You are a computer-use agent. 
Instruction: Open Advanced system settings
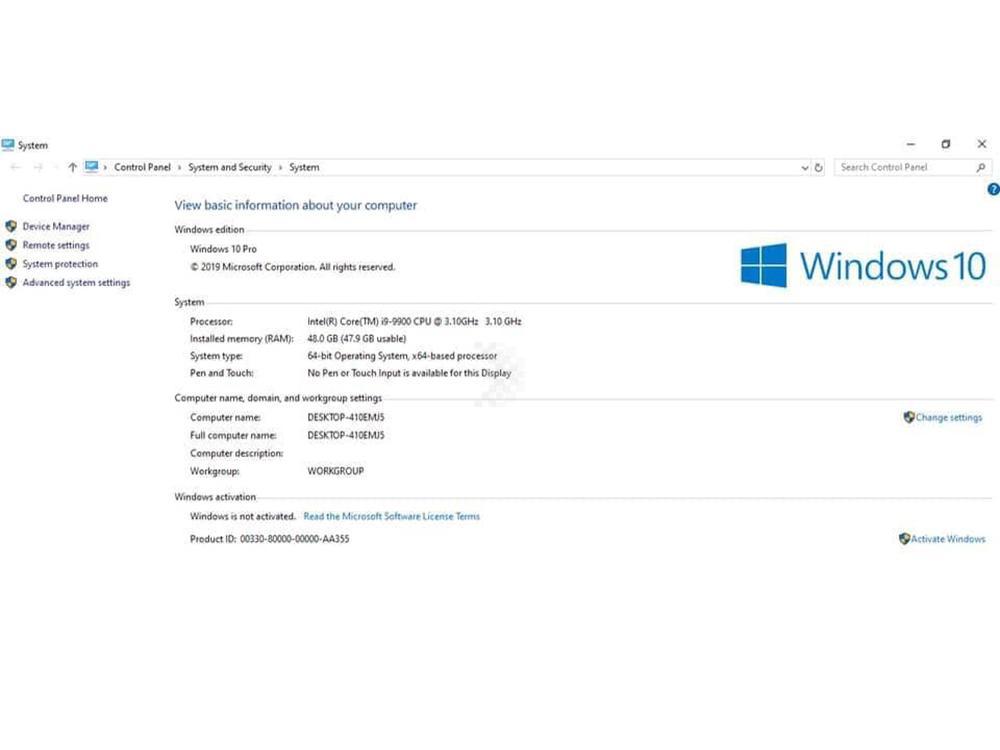click(76, 283)
